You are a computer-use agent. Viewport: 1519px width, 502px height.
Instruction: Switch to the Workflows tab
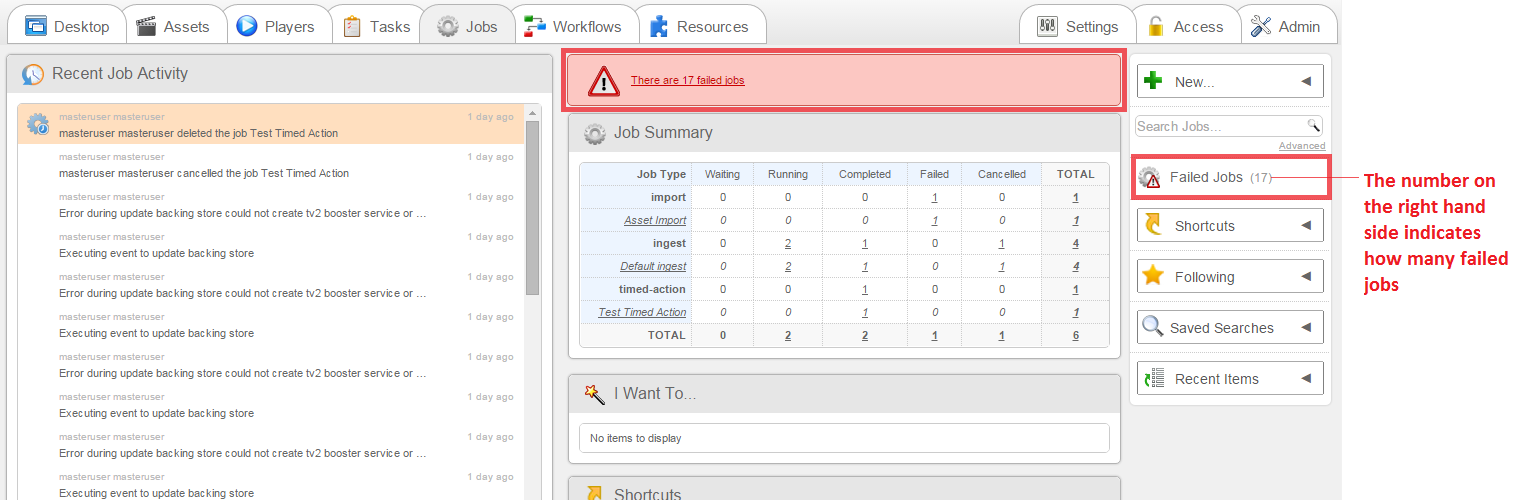pos(573,27)
